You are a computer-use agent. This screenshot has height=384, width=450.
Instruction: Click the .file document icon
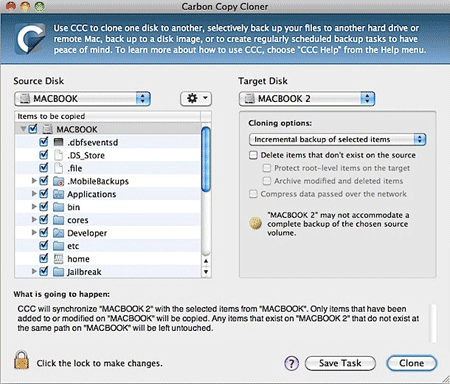coord(58,168)
